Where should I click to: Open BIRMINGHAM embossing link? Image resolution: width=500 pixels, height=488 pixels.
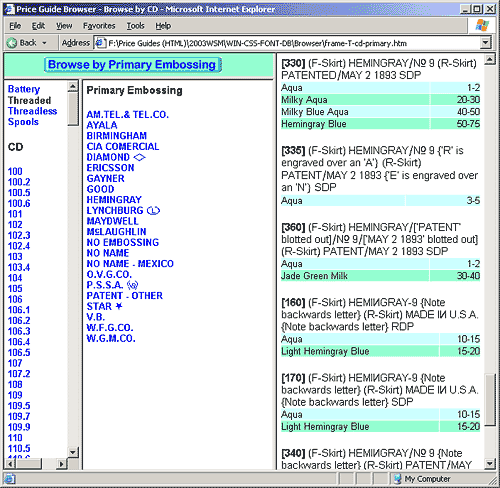tap(117, 136)
